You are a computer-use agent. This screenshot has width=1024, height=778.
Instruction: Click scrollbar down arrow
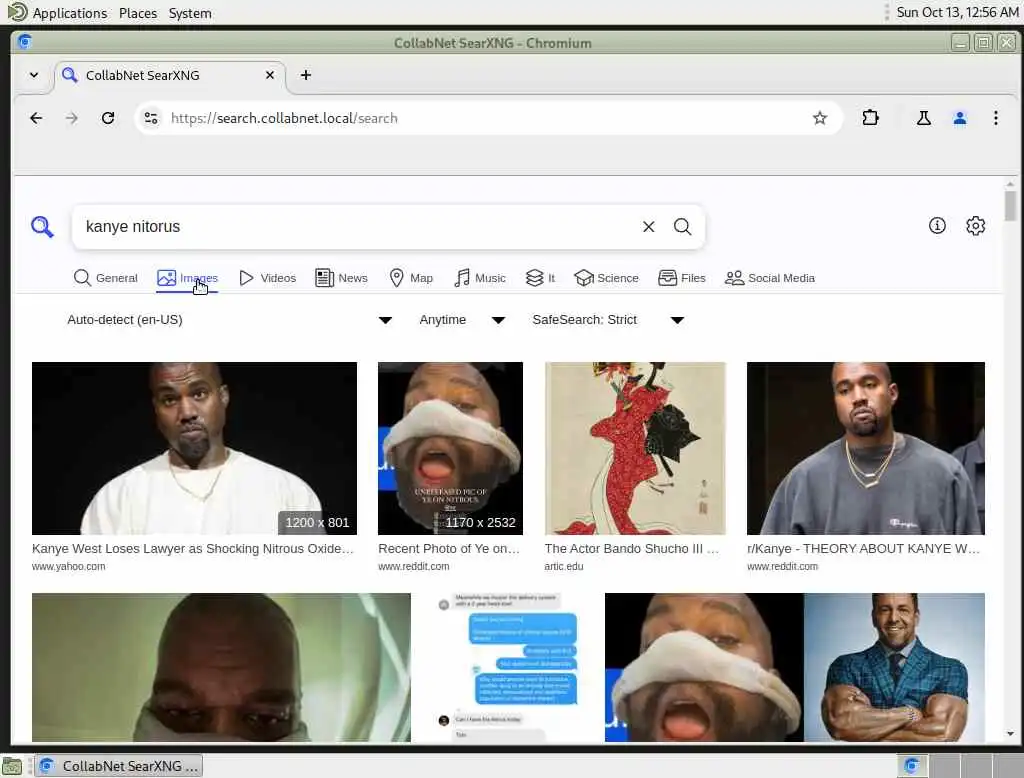1010,734
